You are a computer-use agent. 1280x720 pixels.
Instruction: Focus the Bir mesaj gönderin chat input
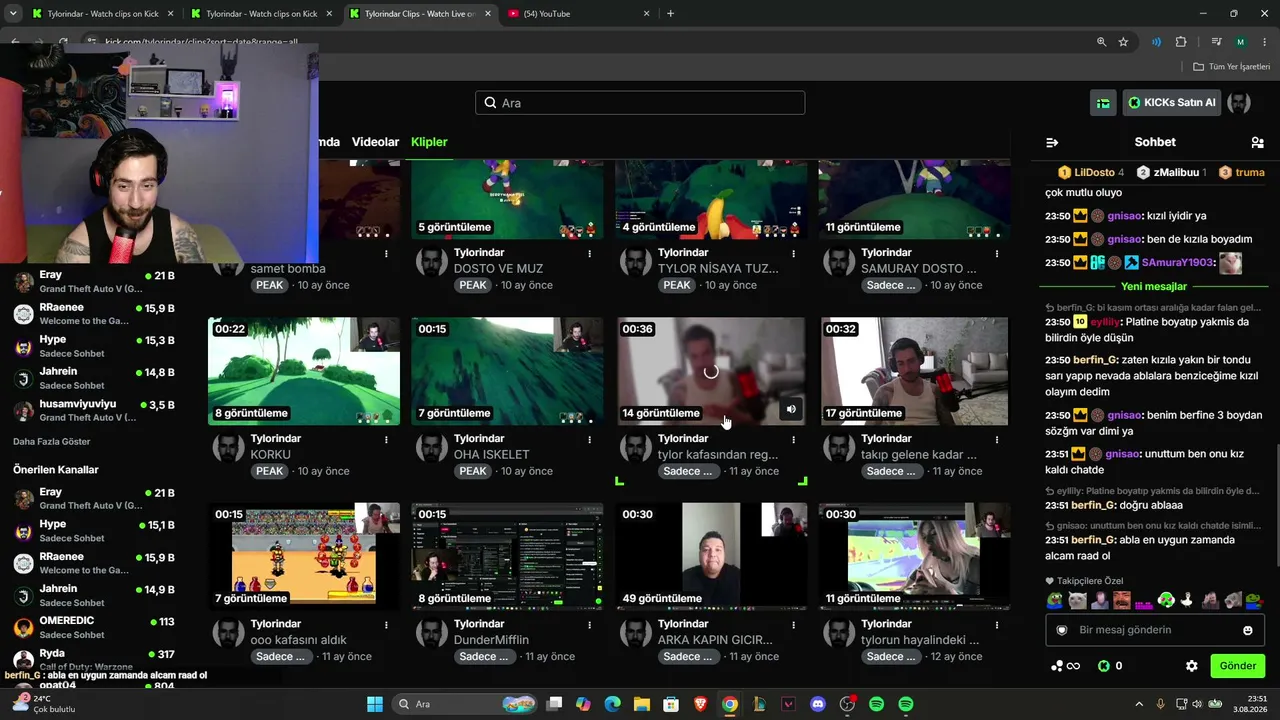pyautogui.click(x=1155, y=630)
